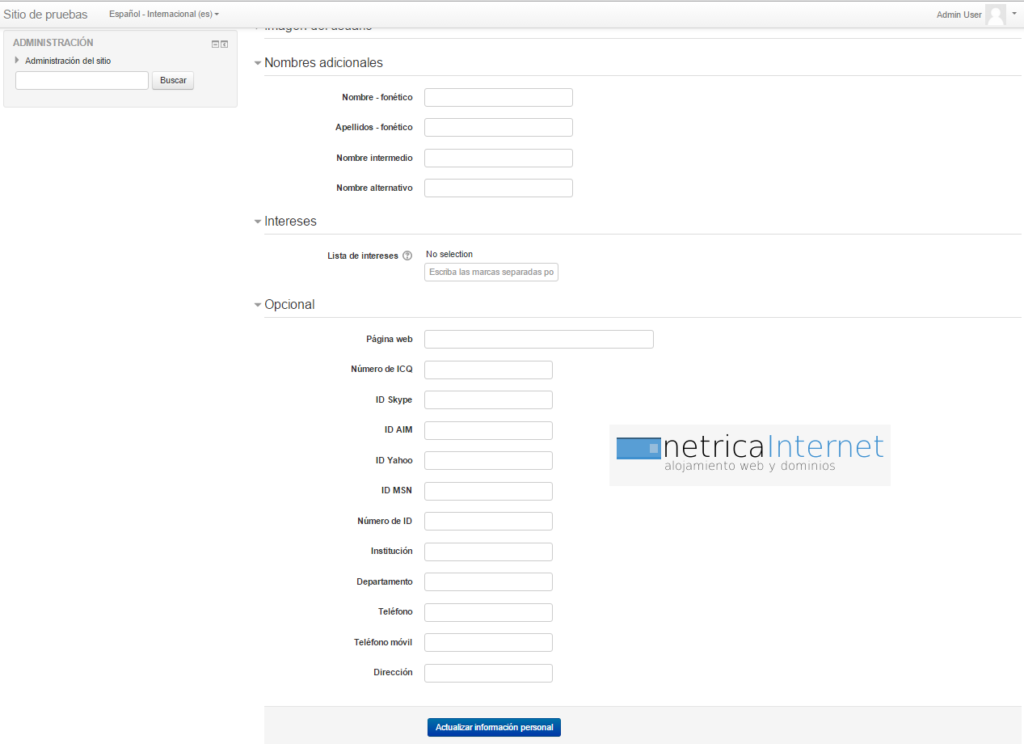Click the ID Skype input field
The height and width of the screenshot is (744, 1024).
tap(488, 400)
